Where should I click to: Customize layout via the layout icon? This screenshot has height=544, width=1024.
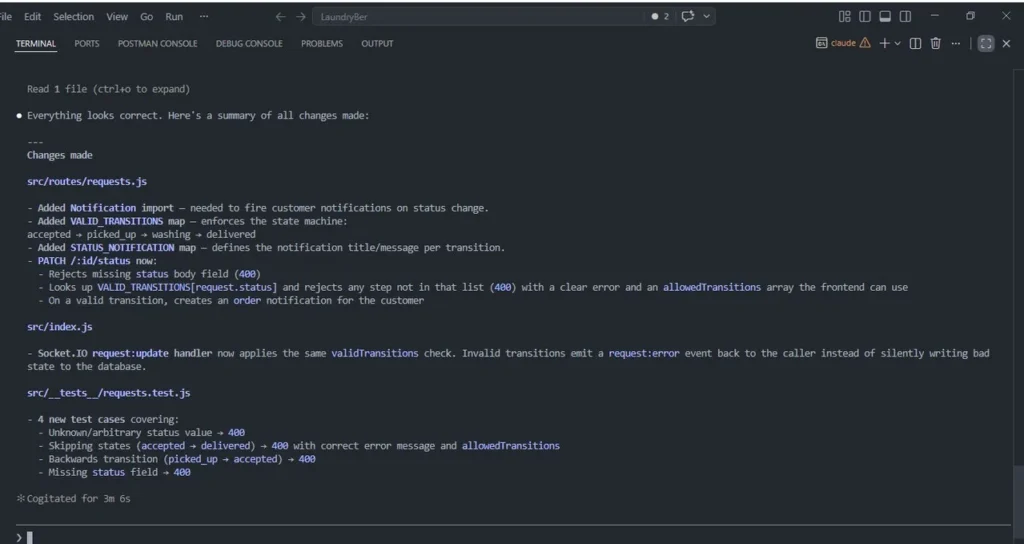click(x=844, y=16)
